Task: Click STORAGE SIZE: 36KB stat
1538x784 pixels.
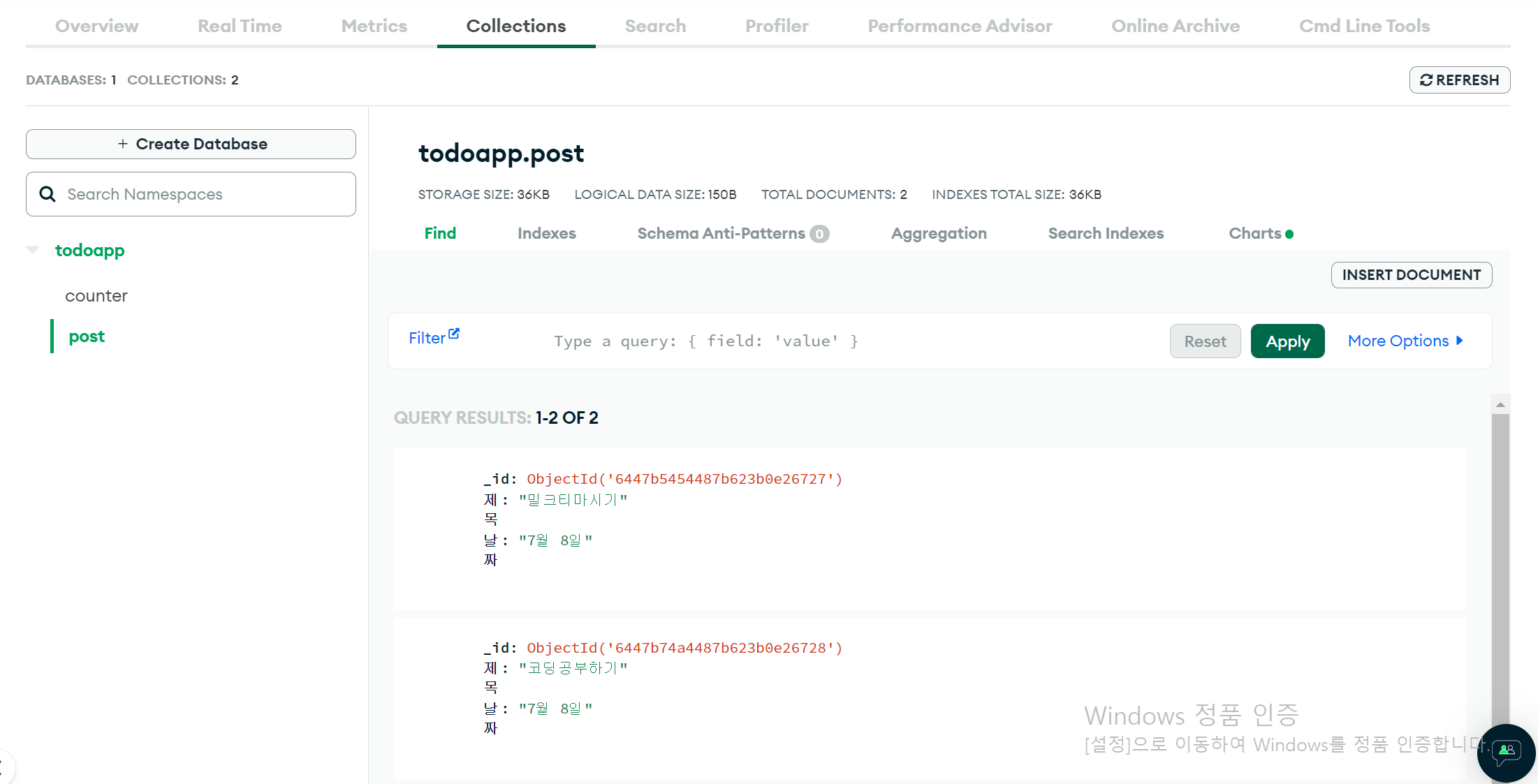Action: click(483, 195)
